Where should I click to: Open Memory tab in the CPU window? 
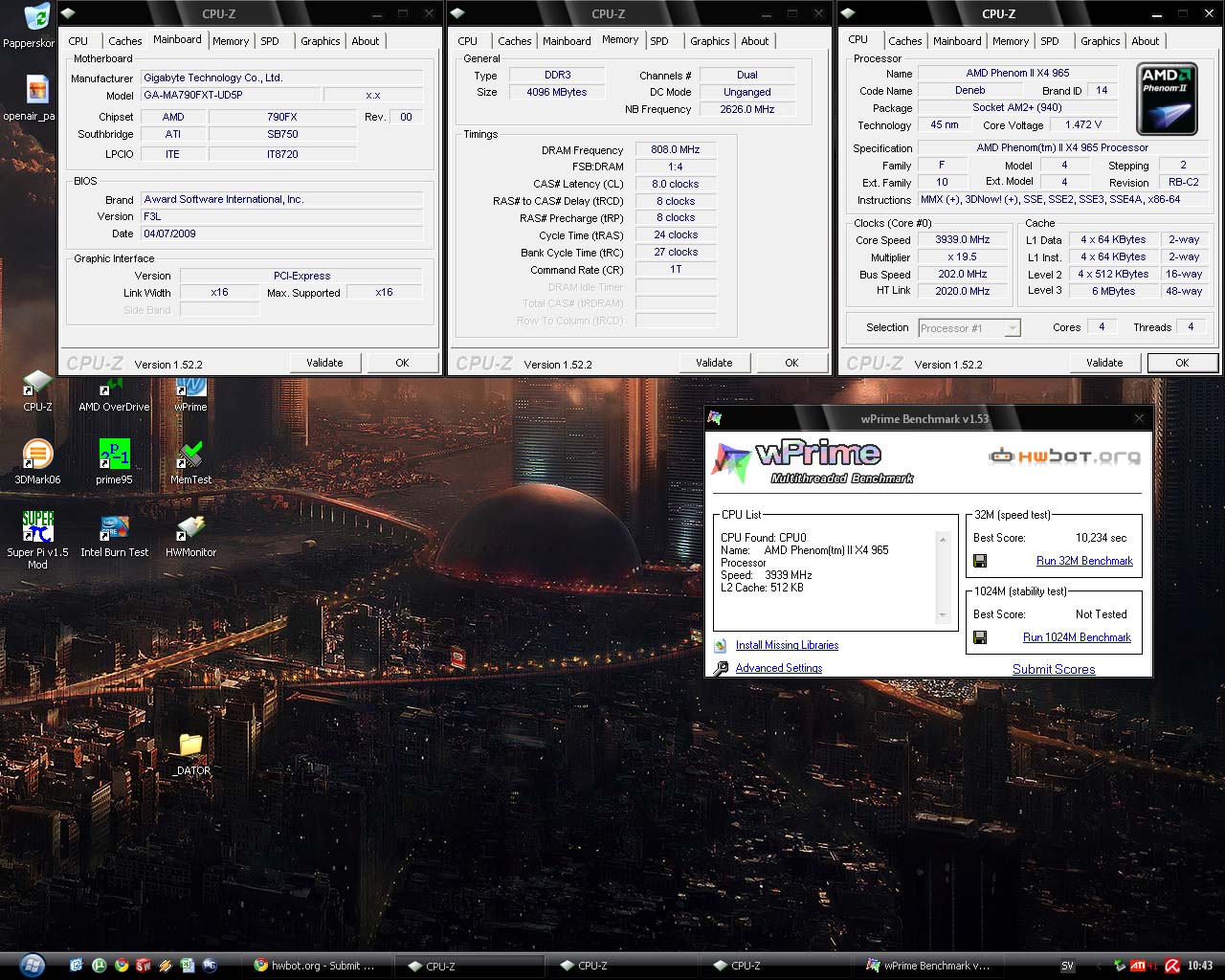click(1011, 41)
